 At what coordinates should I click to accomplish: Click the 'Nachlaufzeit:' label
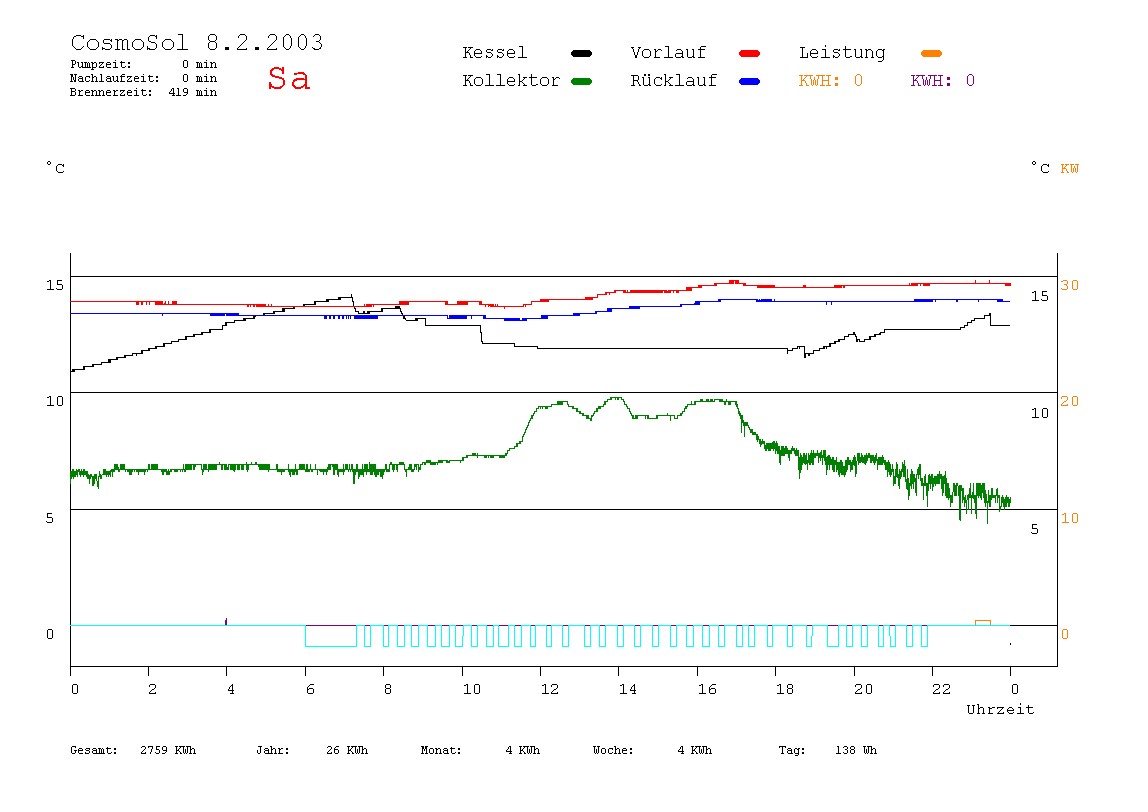[x=114, y=78]
